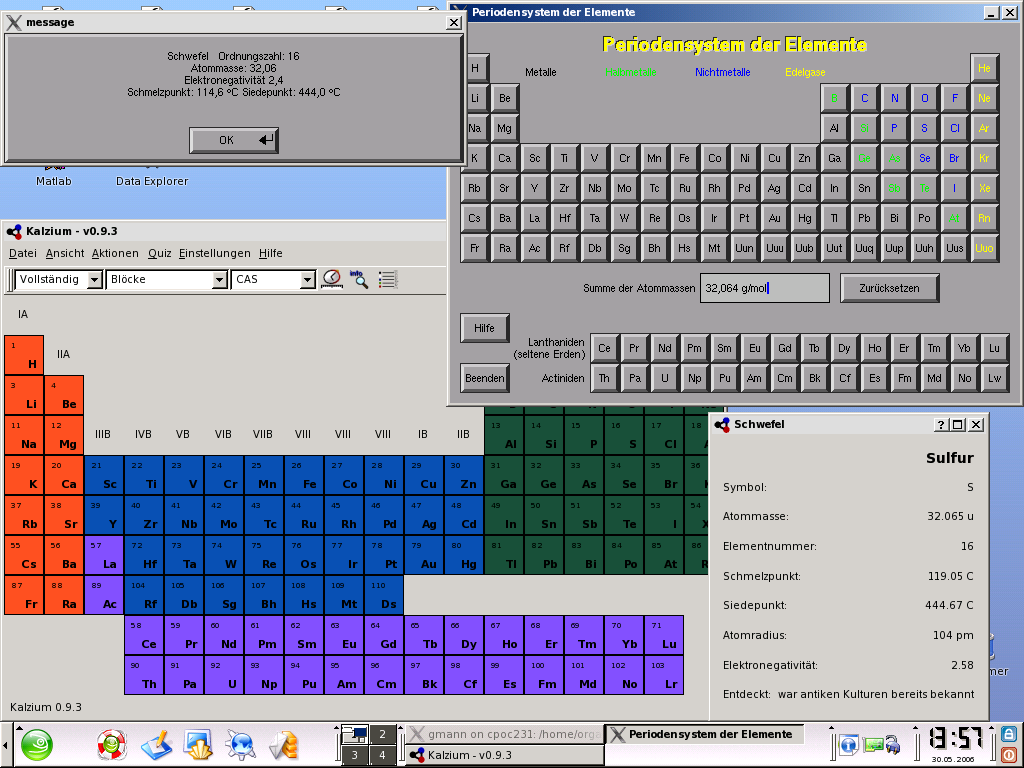
Task: Open the Vollständig dropdown in Kalzium
Action: (x=58, y=280)
